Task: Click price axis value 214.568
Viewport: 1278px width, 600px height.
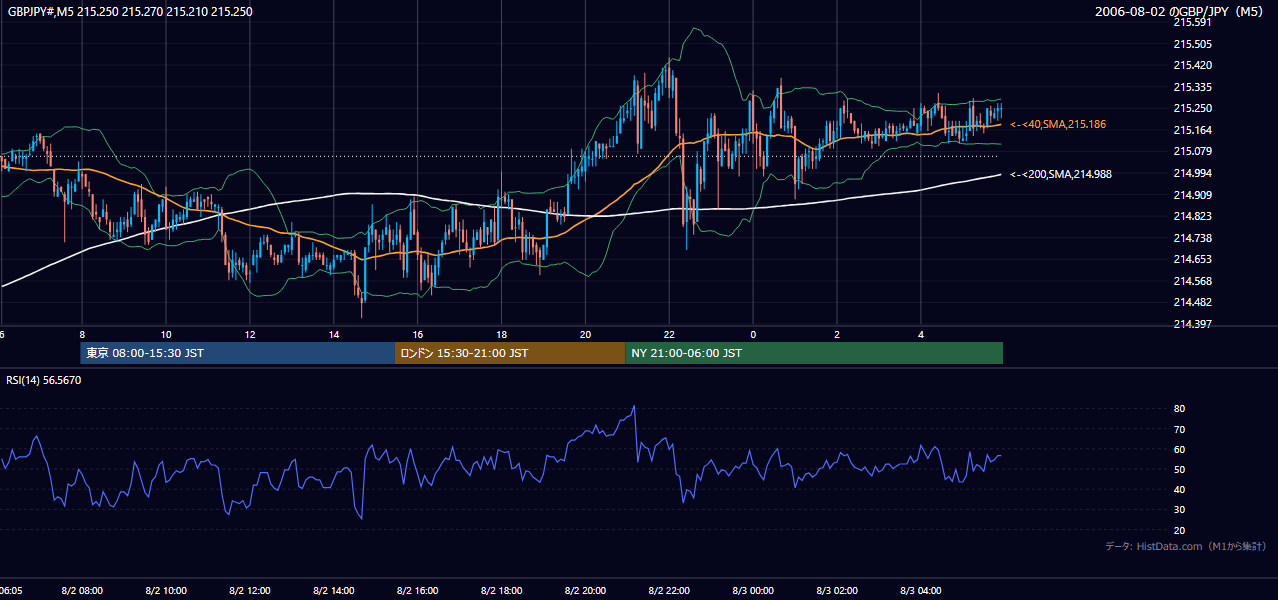Action: pyautogui.click(x=1192, y=281)
